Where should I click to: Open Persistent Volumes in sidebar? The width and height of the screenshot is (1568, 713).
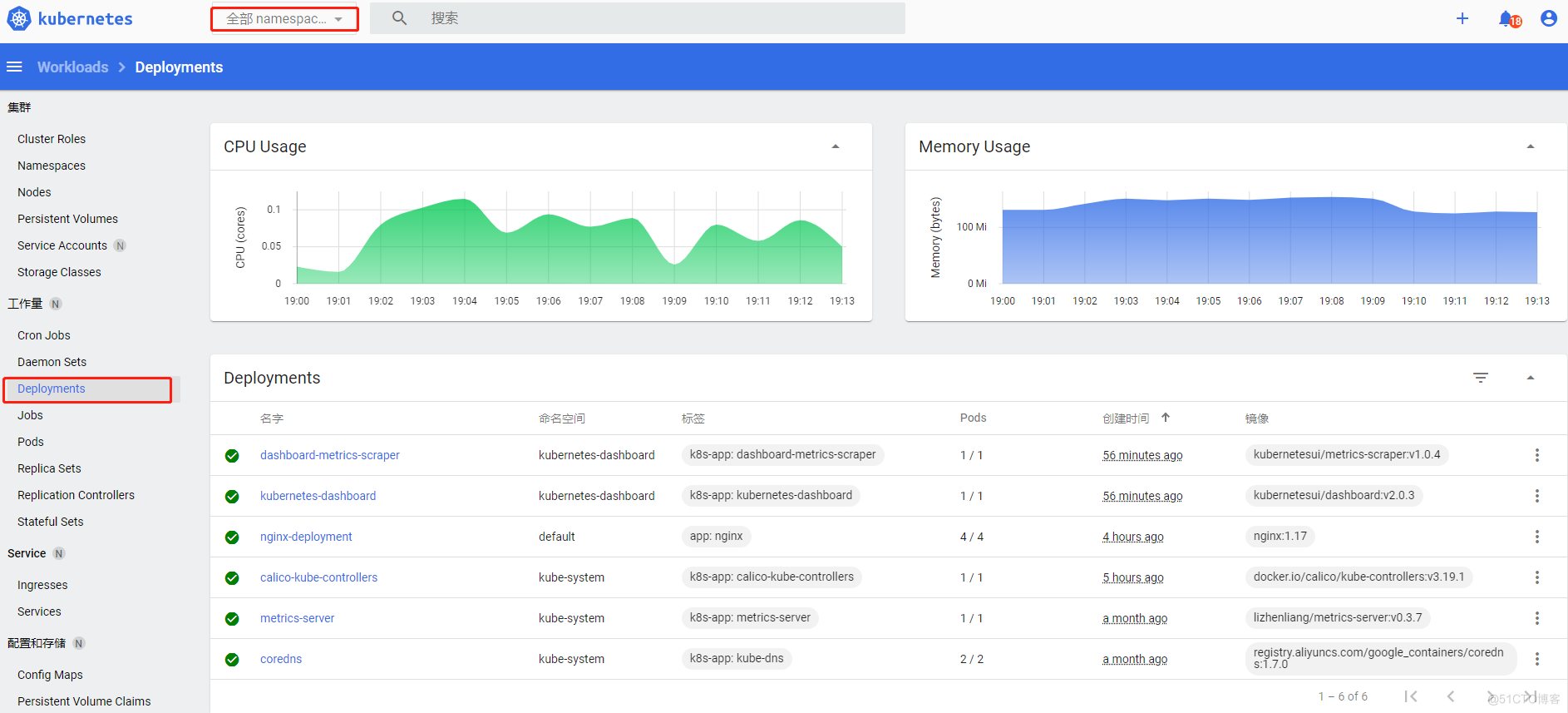click(67, 219)
